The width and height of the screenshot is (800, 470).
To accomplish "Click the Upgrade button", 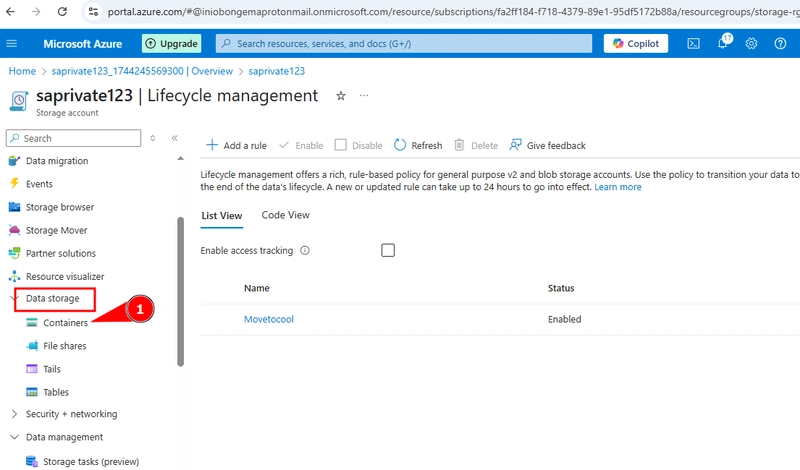I will coord(171,43).
